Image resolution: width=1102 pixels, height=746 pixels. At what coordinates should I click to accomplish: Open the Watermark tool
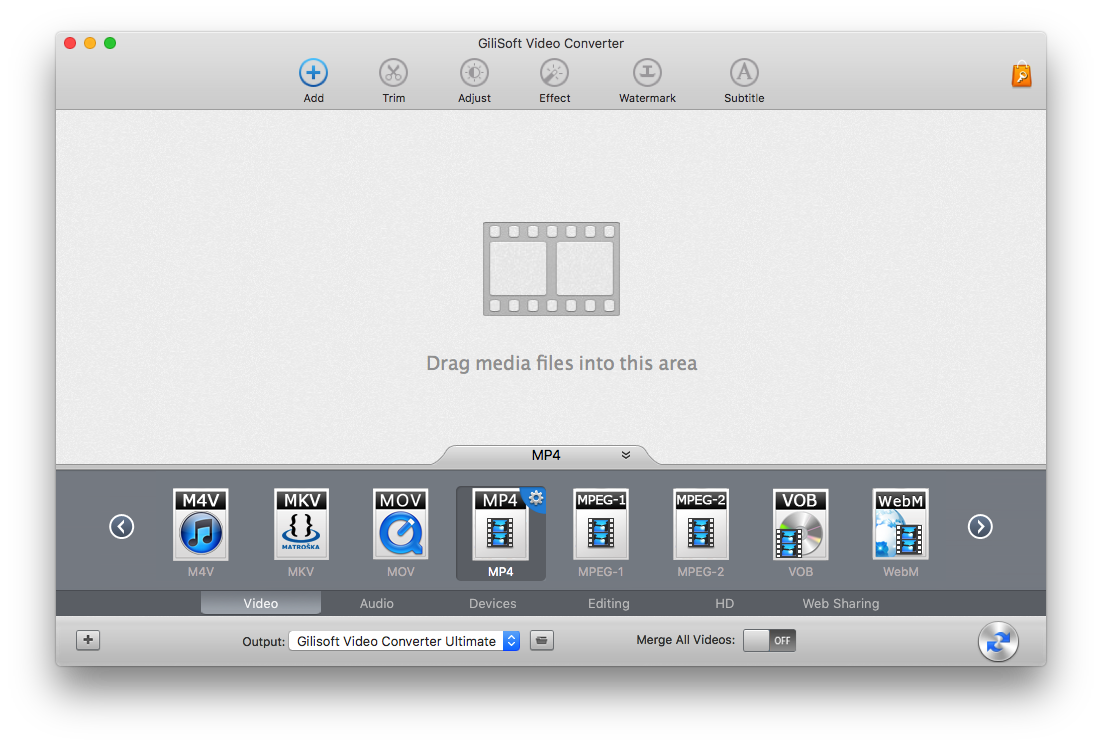coord(647,81)
